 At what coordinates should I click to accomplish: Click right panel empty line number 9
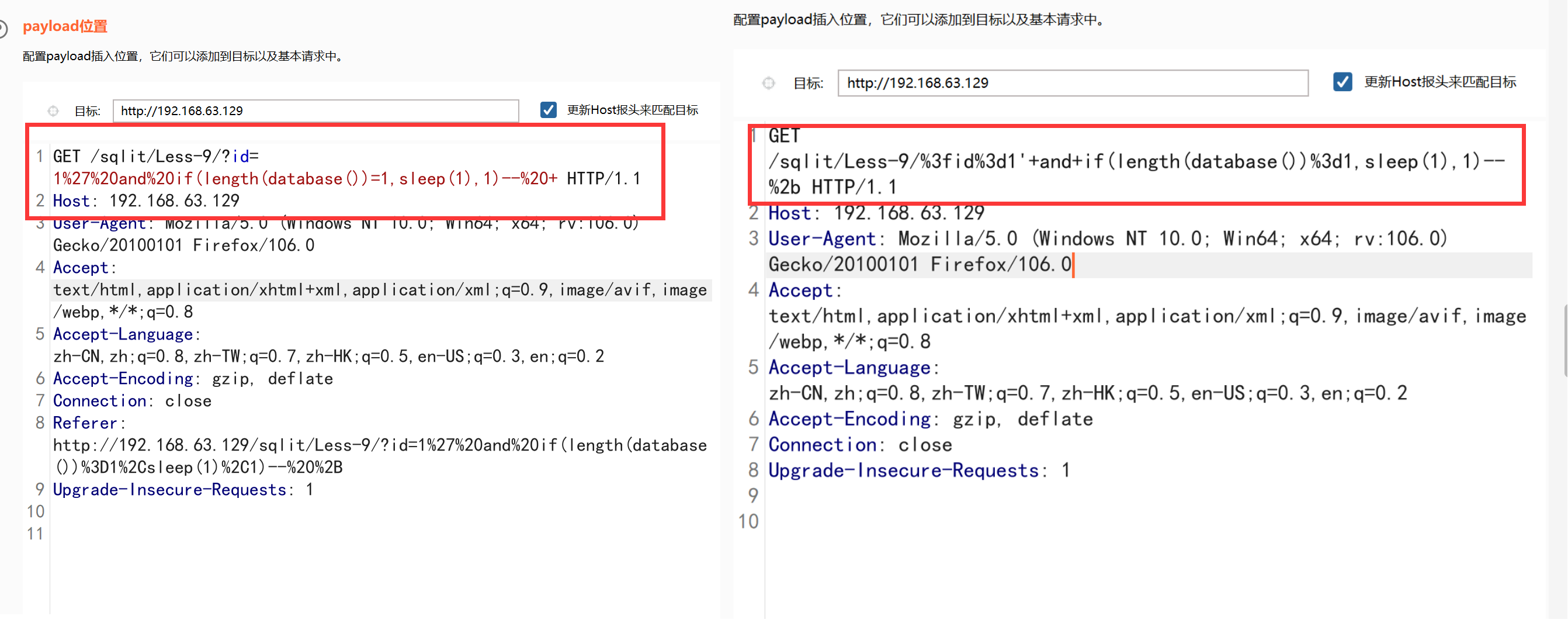click(x=754, y=497)
